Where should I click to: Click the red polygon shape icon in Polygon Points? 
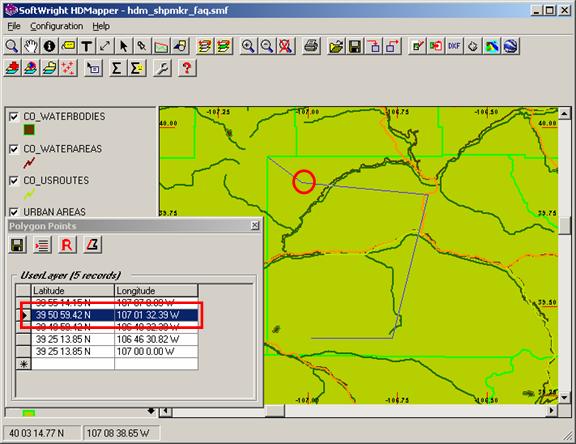(x=92, y=245)
